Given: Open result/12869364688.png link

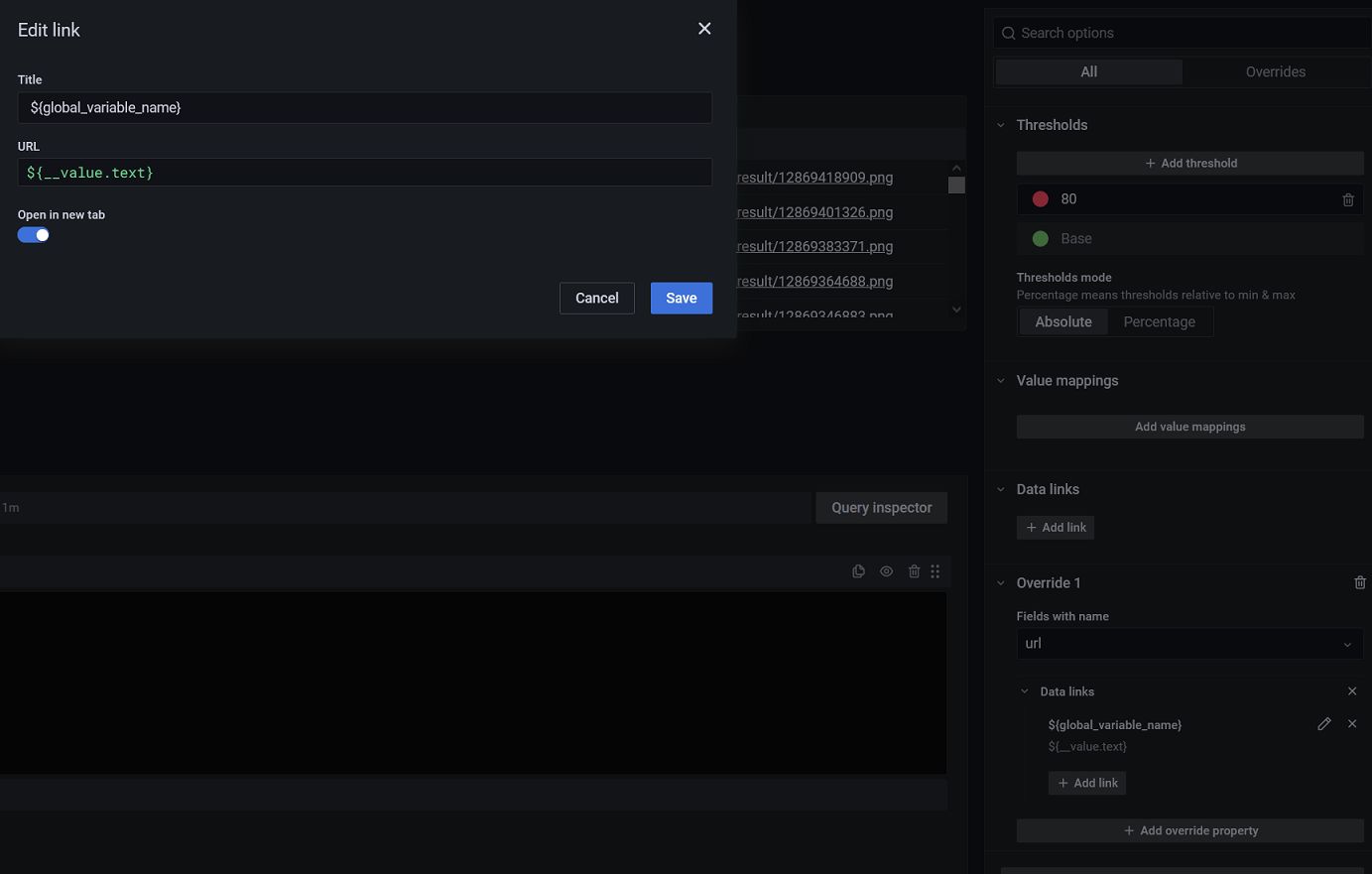Looking at the screenshot, I should point(814,282).
